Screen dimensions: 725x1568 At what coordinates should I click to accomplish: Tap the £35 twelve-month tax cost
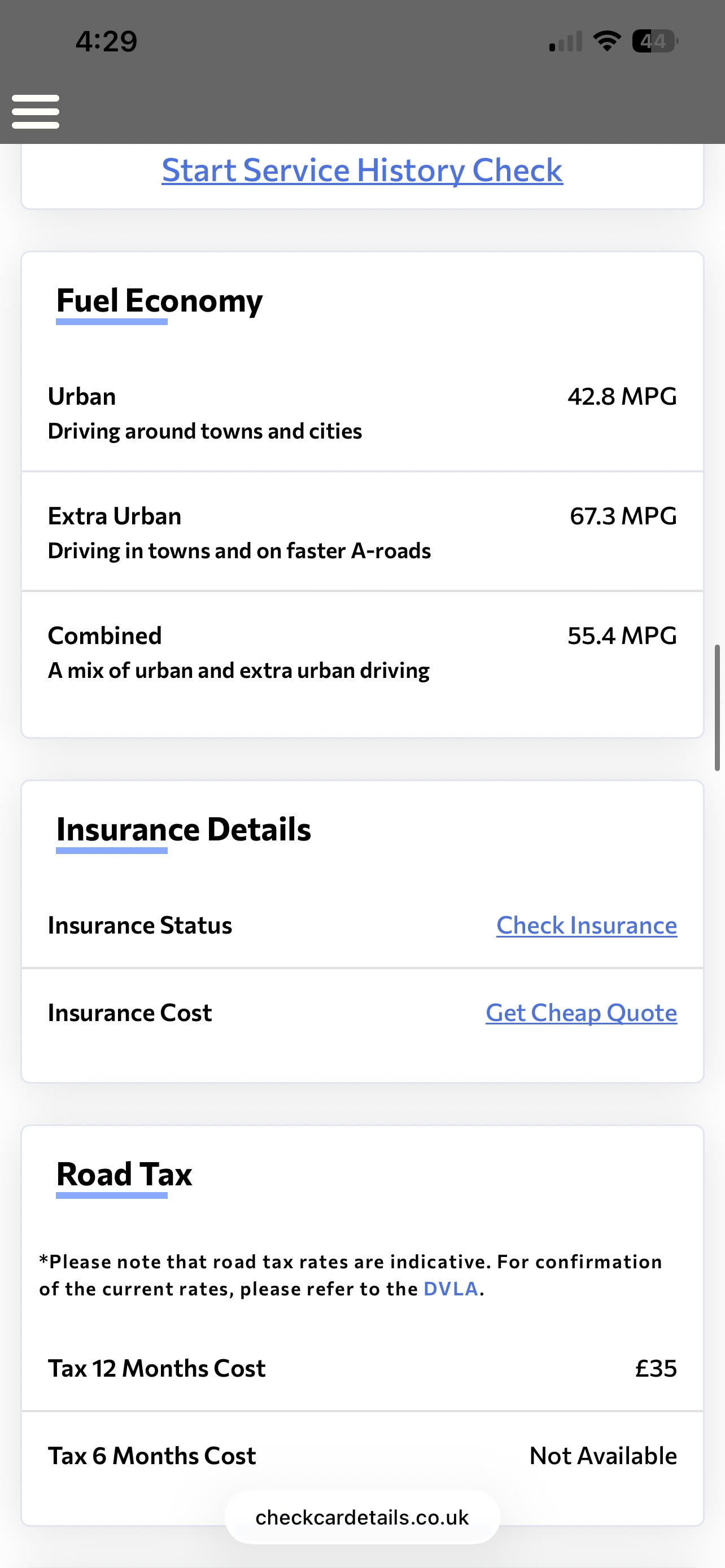pyautogui.click(x=656, y=1368)
